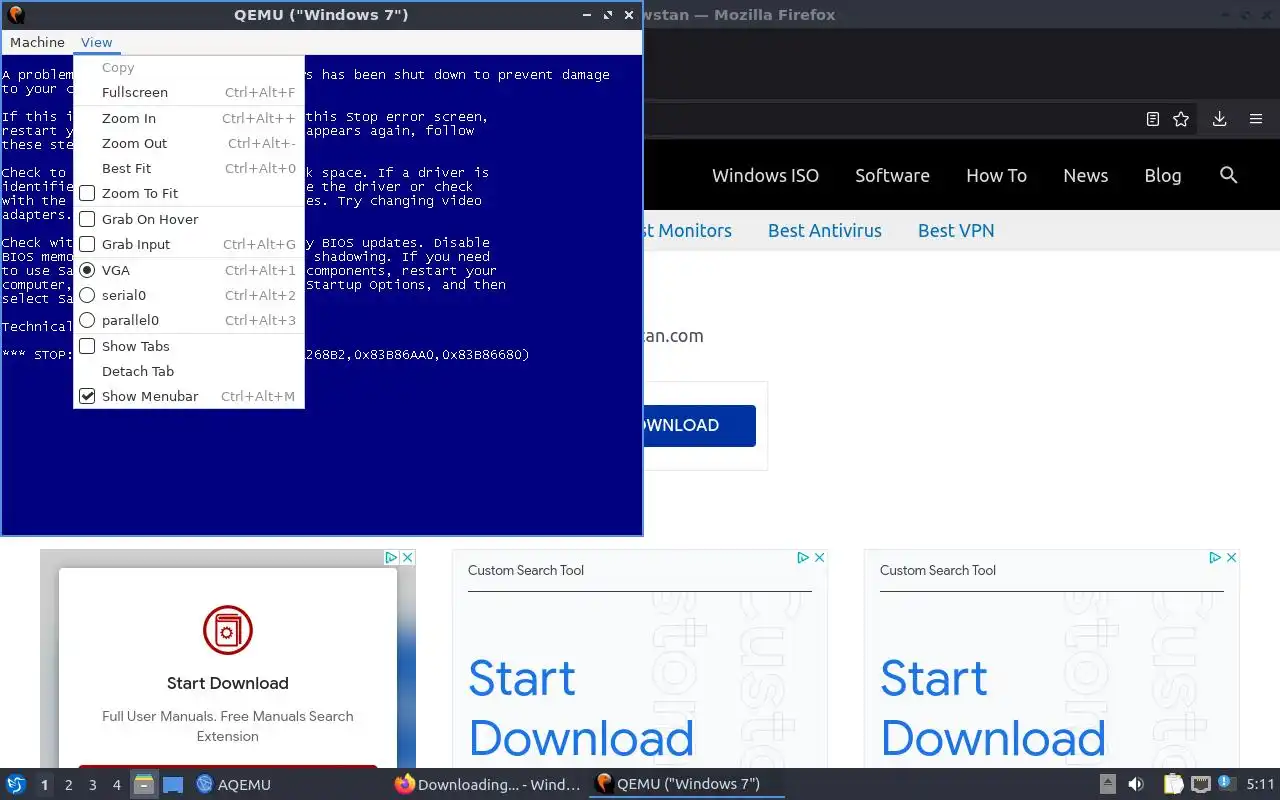
Task: Open the Firefox downloads panel icon
Action: coord(1219,119)
